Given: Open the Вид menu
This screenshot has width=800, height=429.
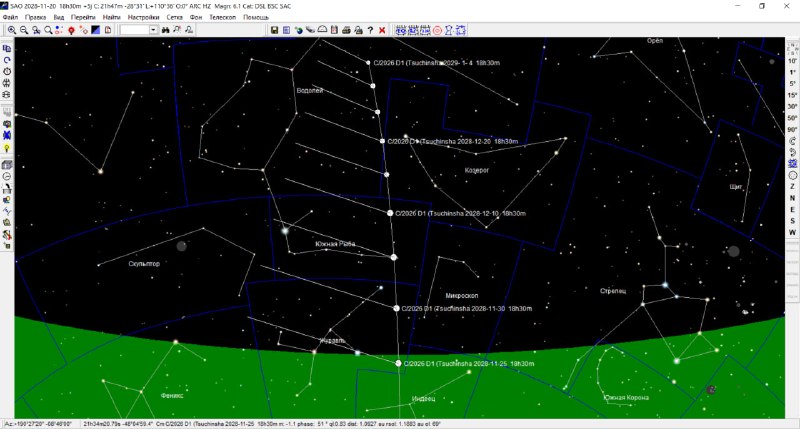Looking at the screenshot, I should [59, 17].
